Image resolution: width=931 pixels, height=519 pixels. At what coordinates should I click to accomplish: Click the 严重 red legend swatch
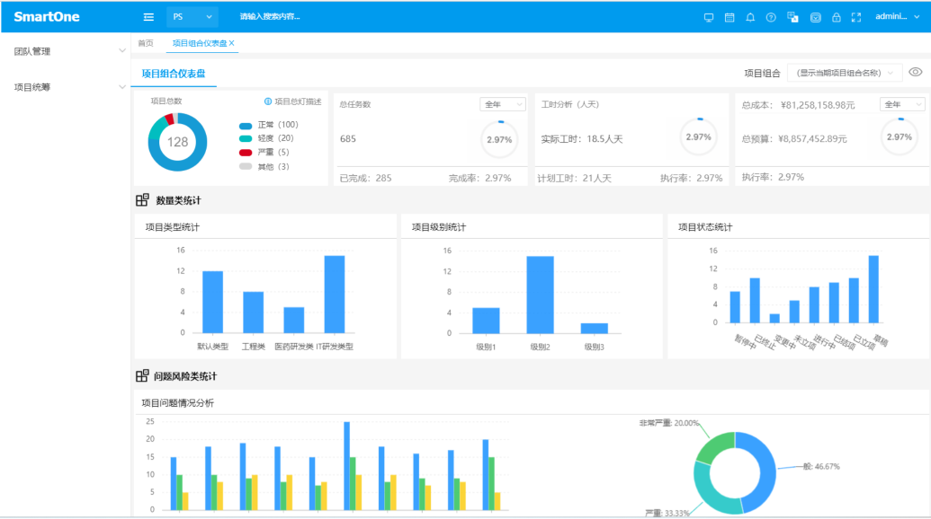245,153
